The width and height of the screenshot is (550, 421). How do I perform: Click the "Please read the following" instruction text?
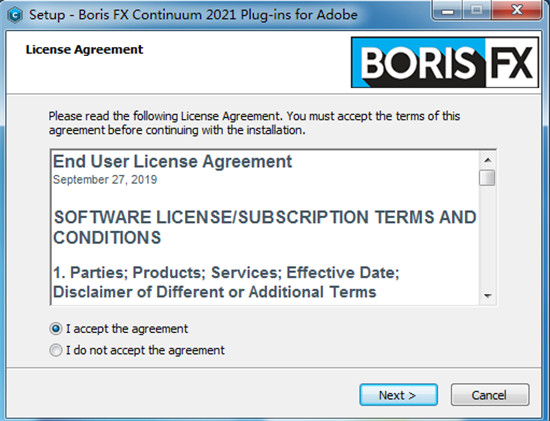tap(254, 123)
